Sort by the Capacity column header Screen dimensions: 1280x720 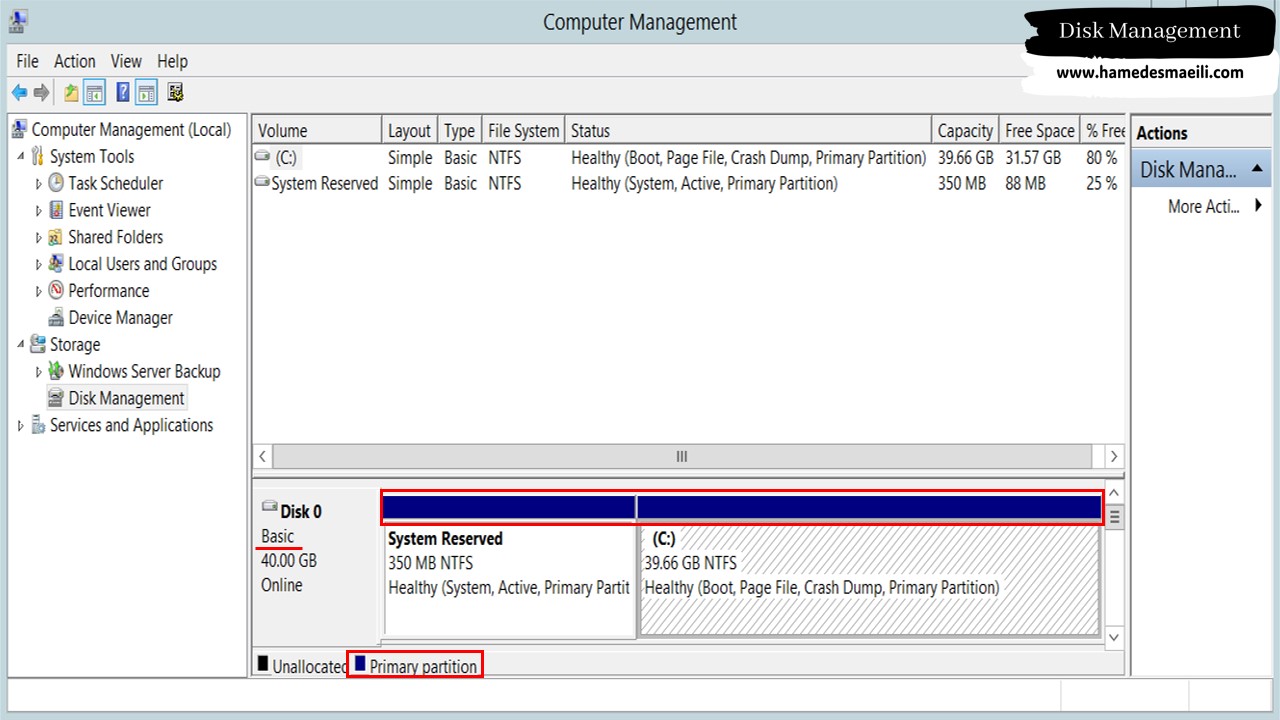[x=965, y=131]
